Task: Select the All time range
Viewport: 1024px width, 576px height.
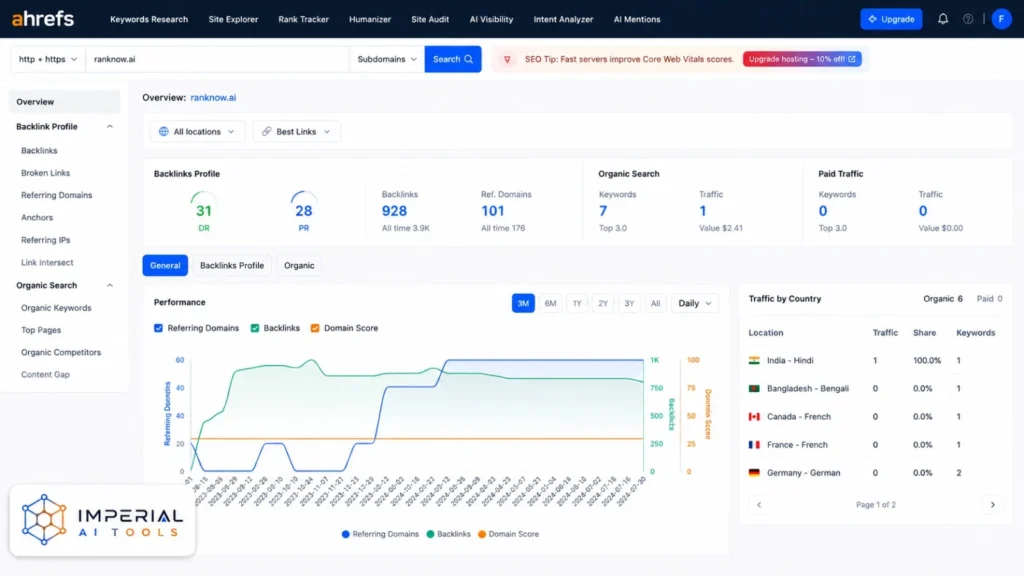Action: pos(655,303)
